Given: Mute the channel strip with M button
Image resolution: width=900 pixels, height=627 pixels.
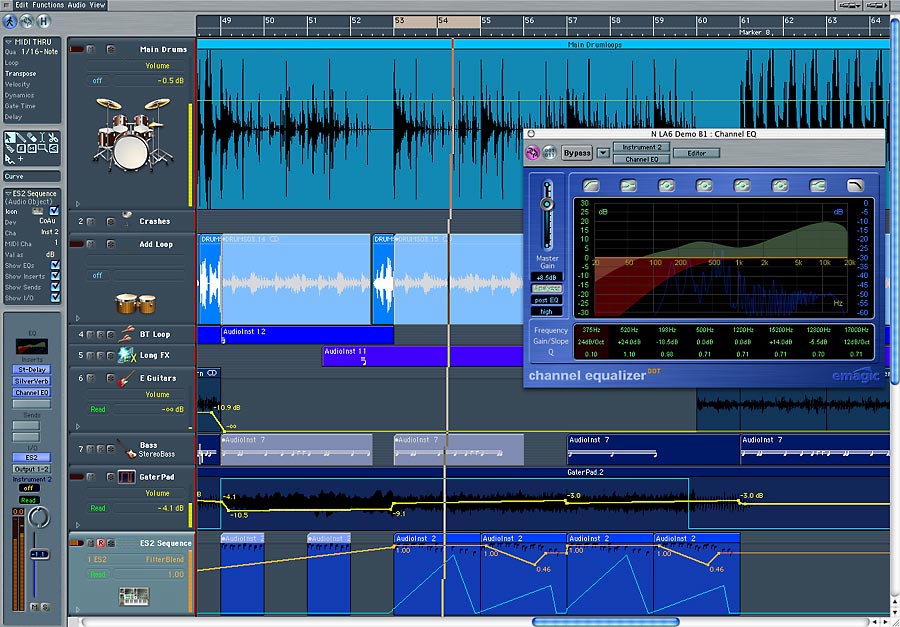Looking at the screenshot, I should click(34, 606).
